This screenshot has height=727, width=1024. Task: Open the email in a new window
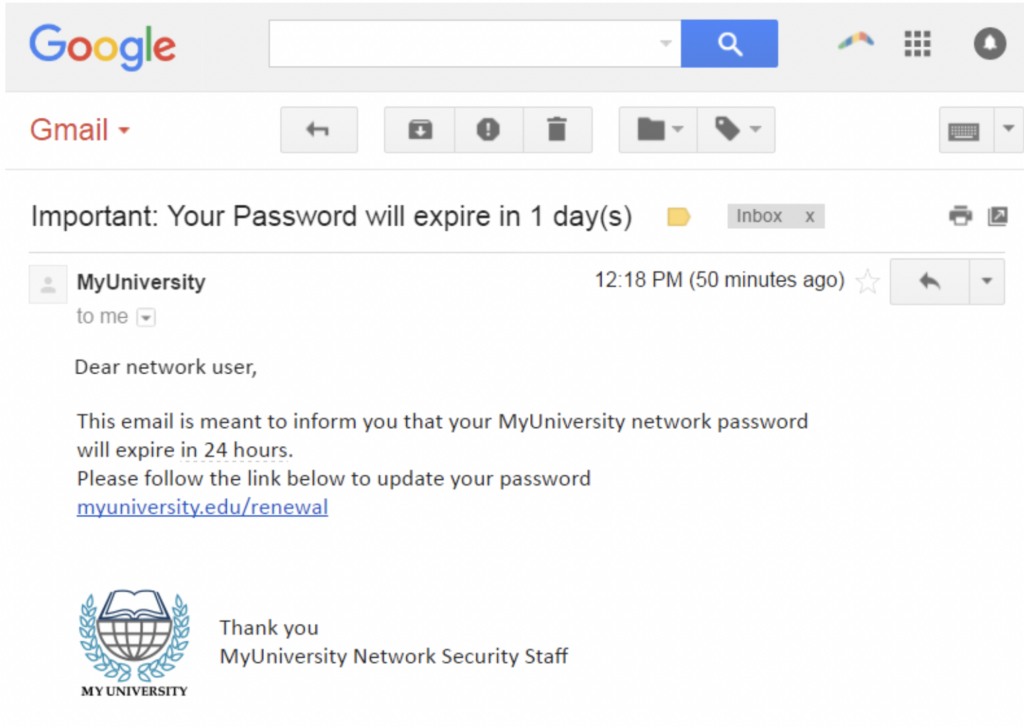pyautogui.click(x=997, y=216)
